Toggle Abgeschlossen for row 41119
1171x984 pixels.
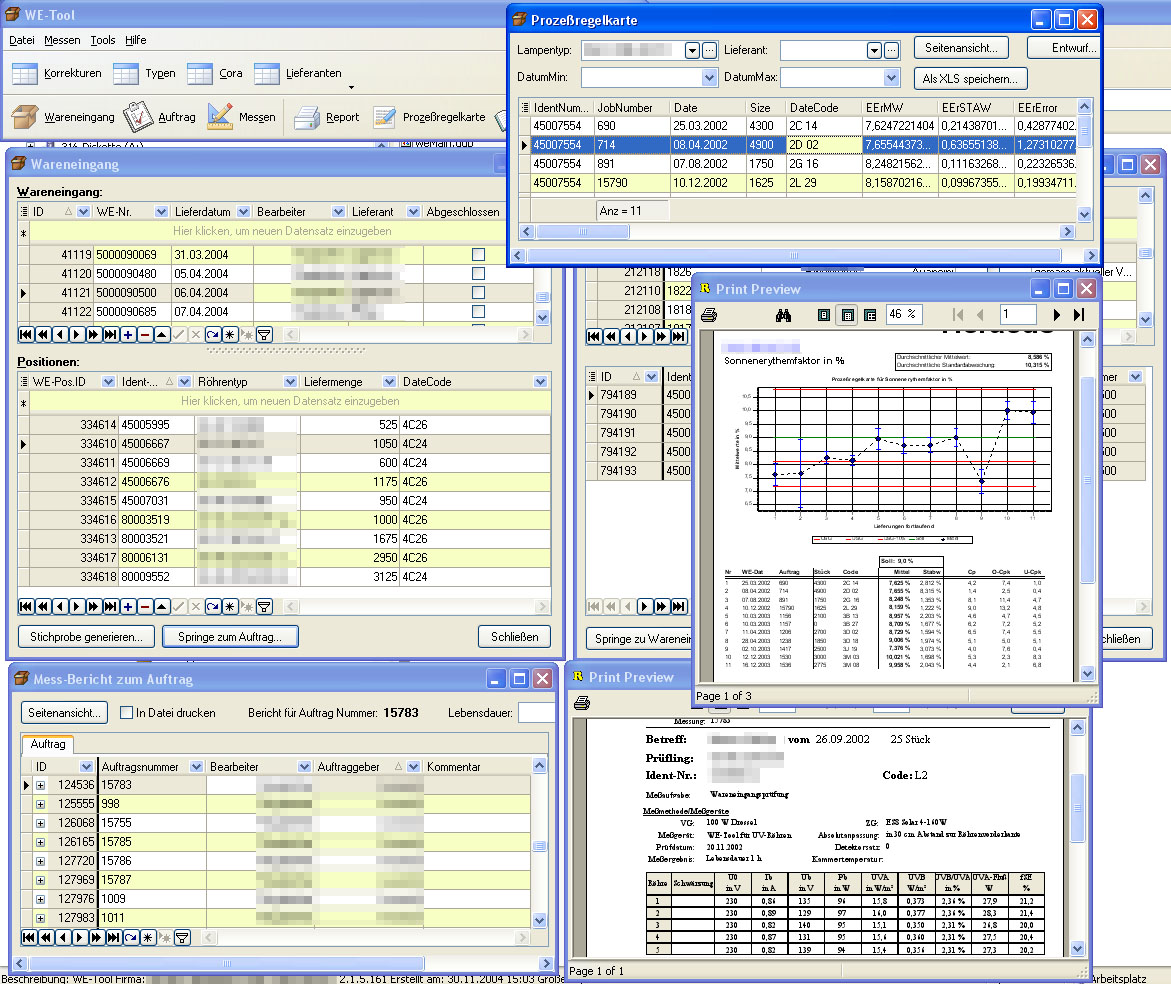(479, 255)
